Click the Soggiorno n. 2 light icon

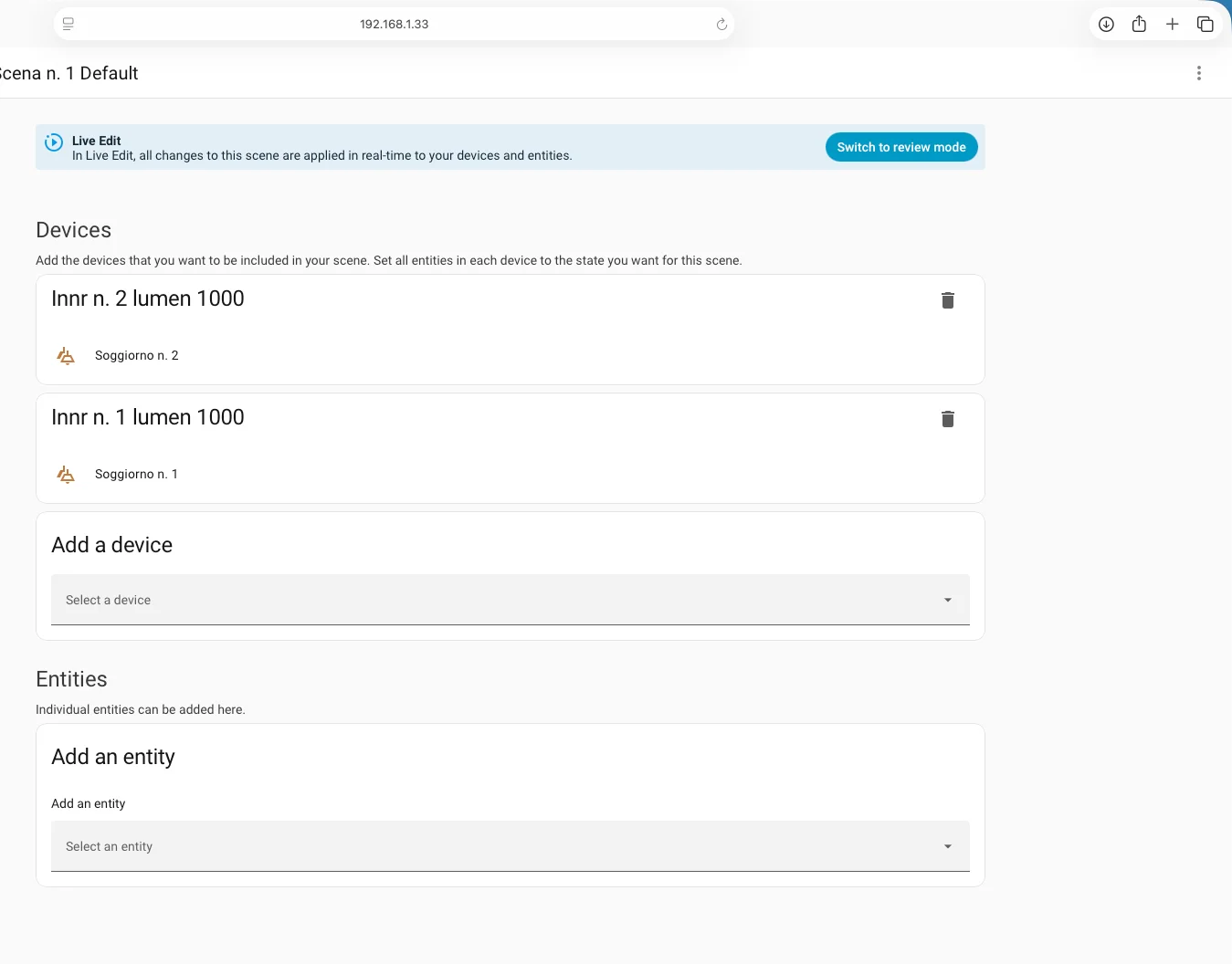[x=66, y=355]
